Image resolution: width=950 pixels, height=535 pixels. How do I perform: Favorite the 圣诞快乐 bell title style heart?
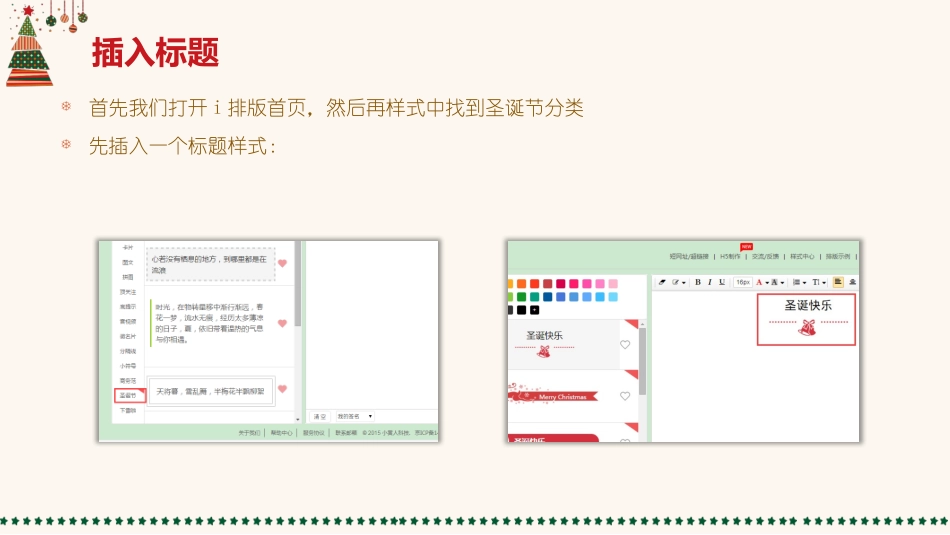[625, 345]
